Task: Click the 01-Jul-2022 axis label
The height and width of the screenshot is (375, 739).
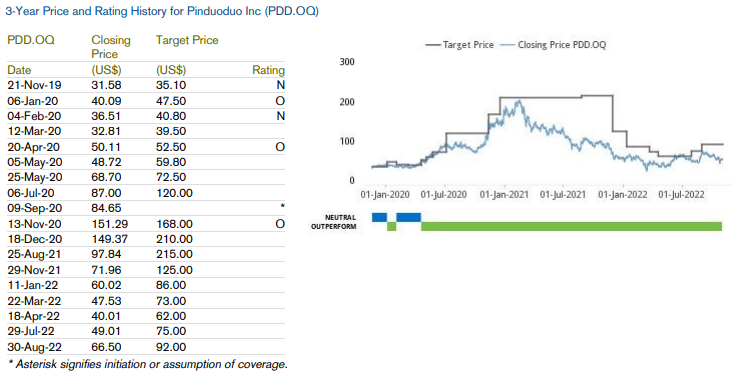Action: coord(681,195)
